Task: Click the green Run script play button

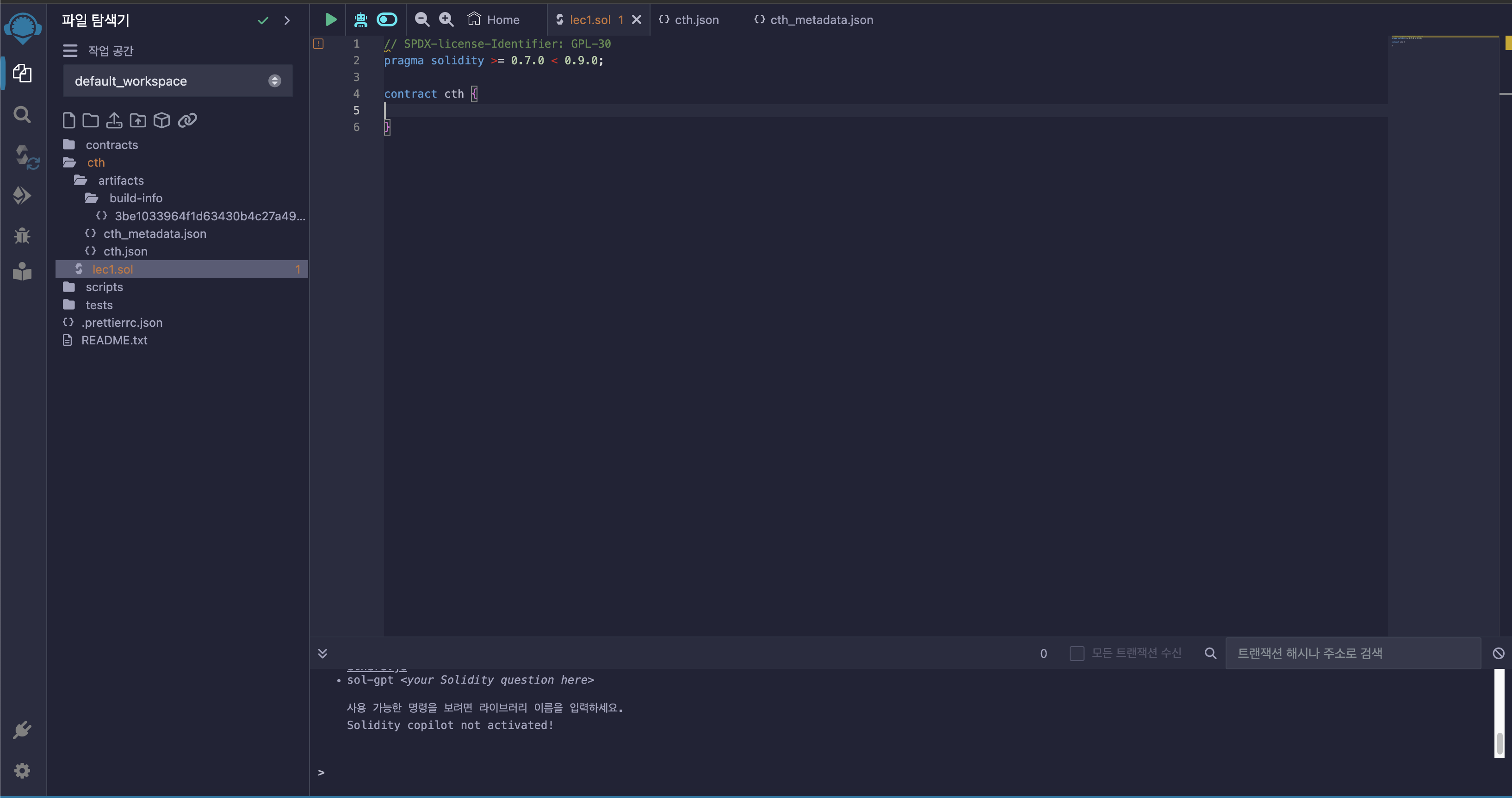Action: (330, 19)
